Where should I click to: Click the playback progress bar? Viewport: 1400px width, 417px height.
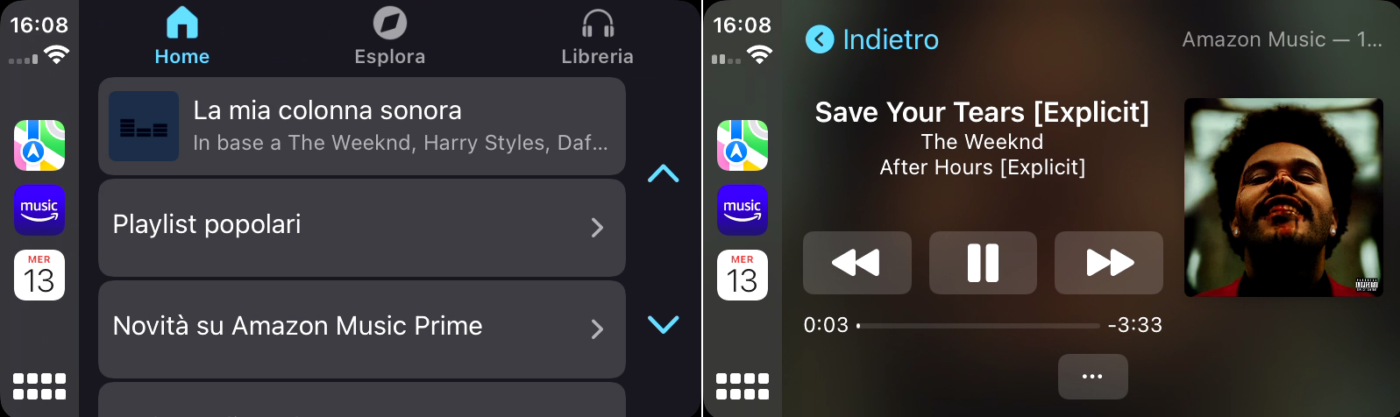[978, 326]
